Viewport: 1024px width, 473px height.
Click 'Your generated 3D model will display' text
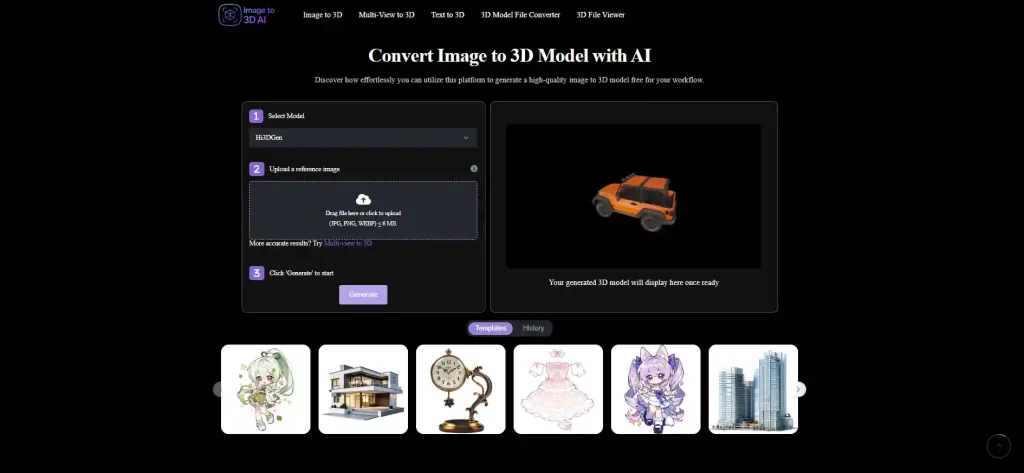[633, 283]
